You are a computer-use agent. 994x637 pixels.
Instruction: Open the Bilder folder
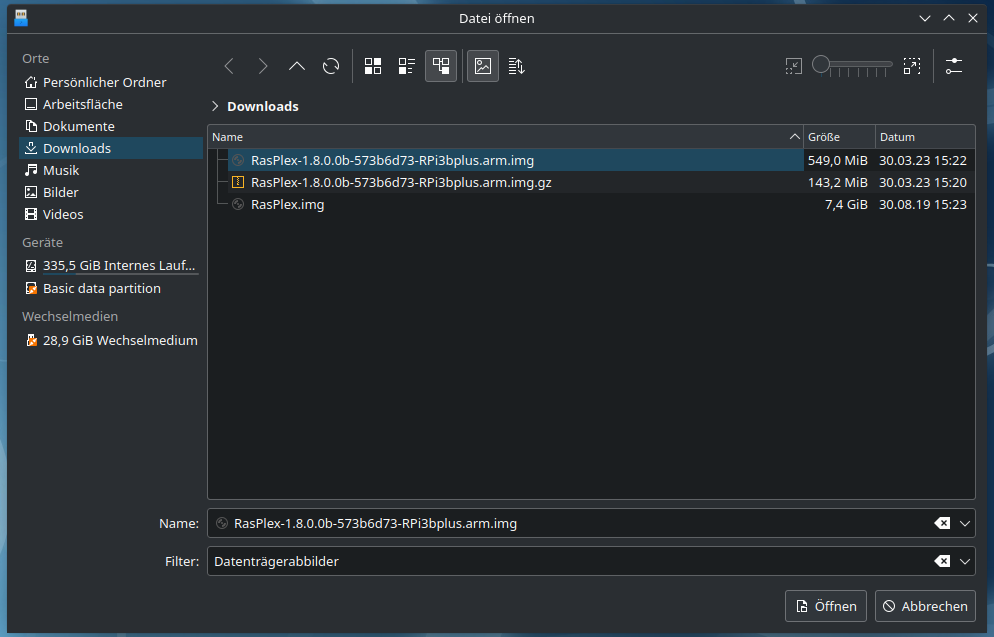(x=111, y=192)
